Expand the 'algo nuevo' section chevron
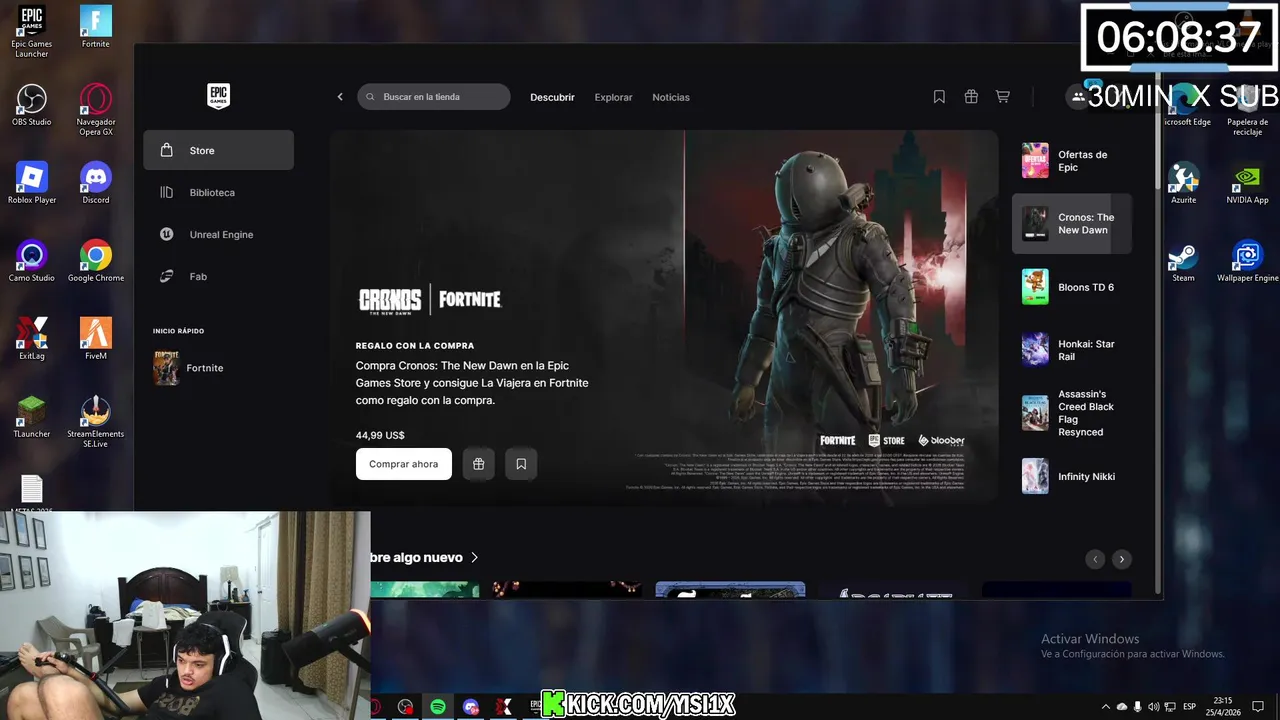 click(x=475, y=558)
